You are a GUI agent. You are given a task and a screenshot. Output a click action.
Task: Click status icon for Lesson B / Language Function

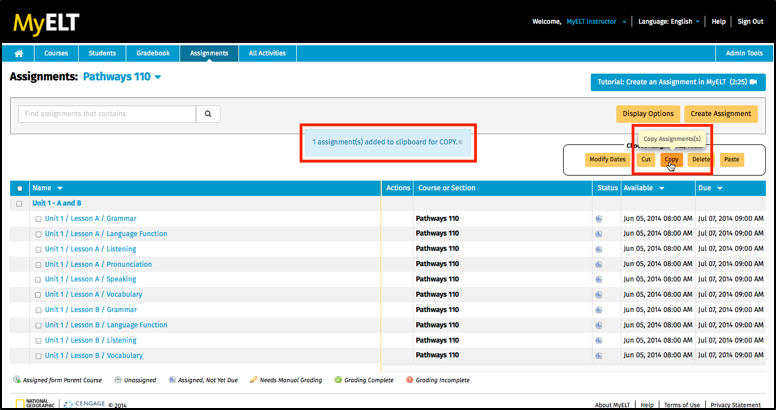pyautogui.click(x=599, y=325)
